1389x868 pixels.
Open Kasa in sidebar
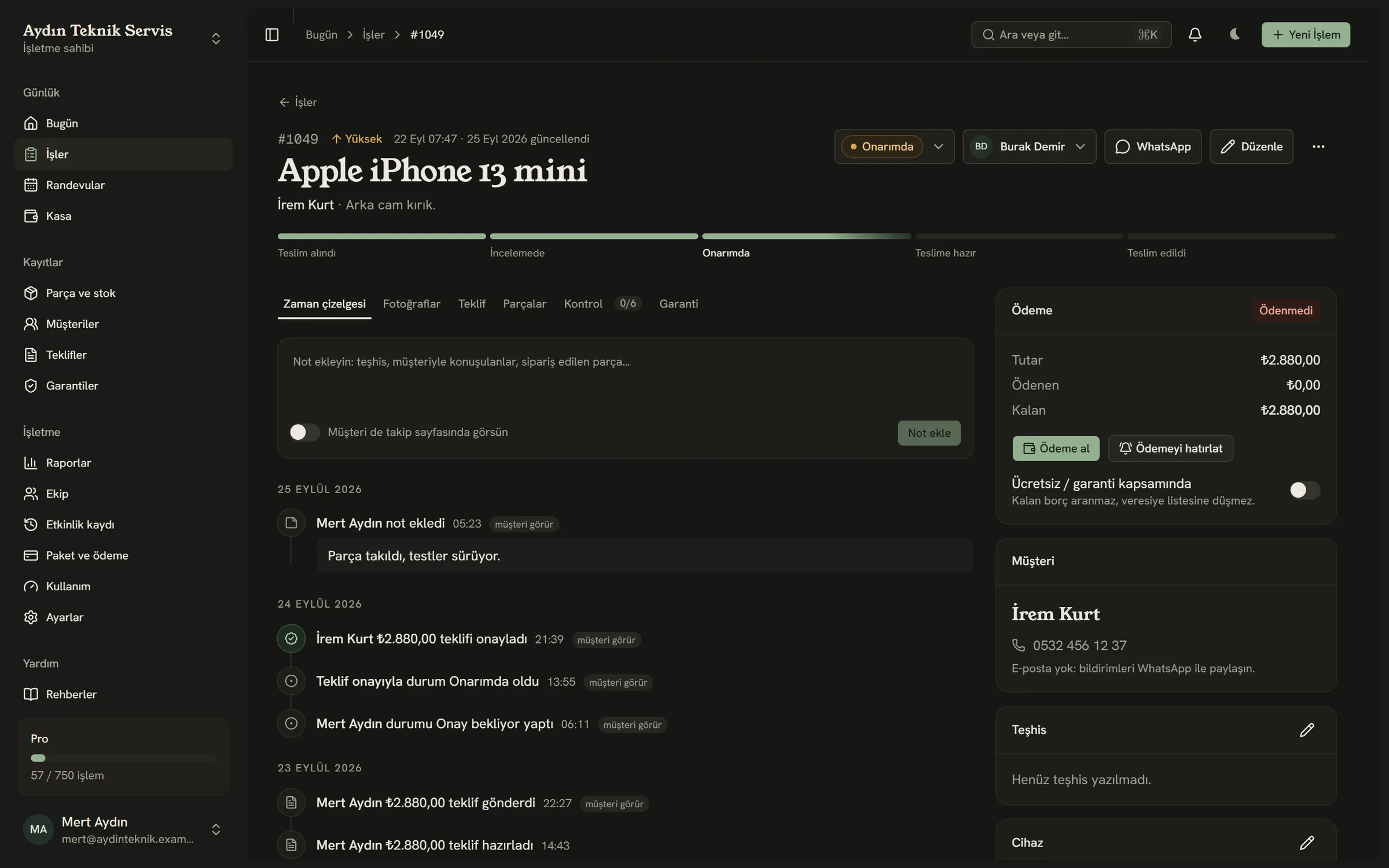[123, 216]
